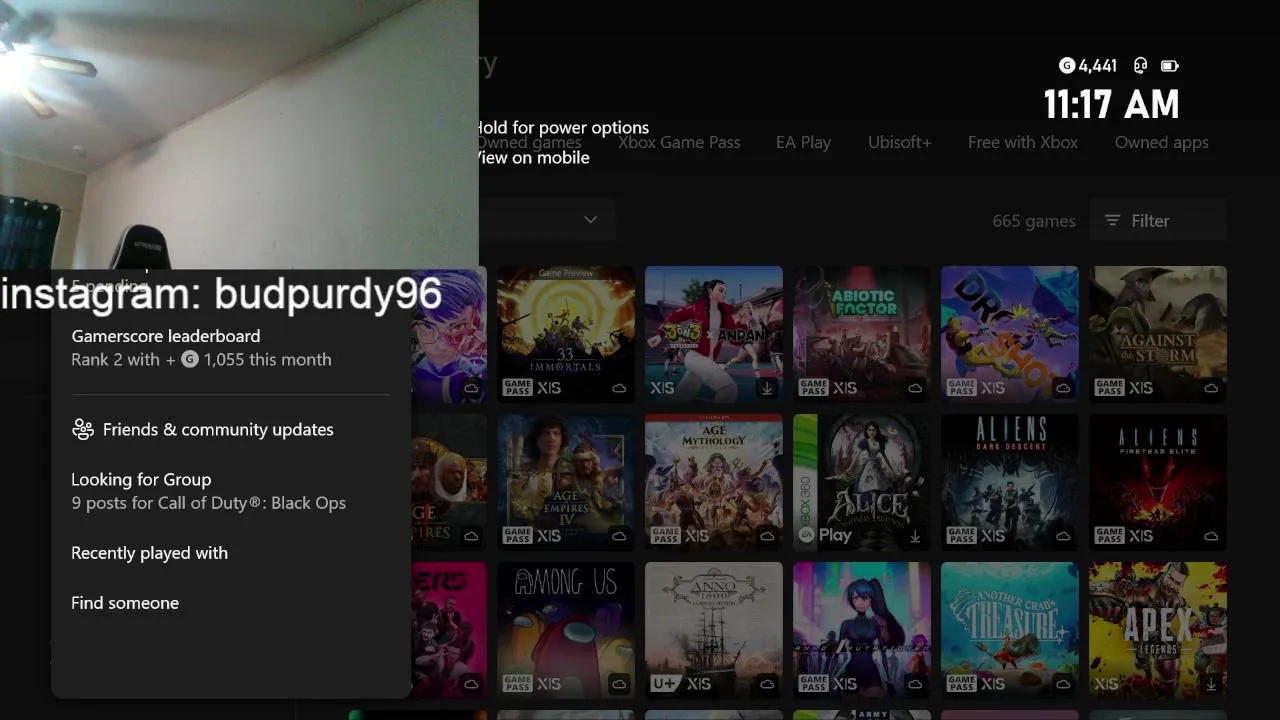Click the cloud icon on Abiotic Factor
Screen dimensions: 1280x720
point(915,388)
